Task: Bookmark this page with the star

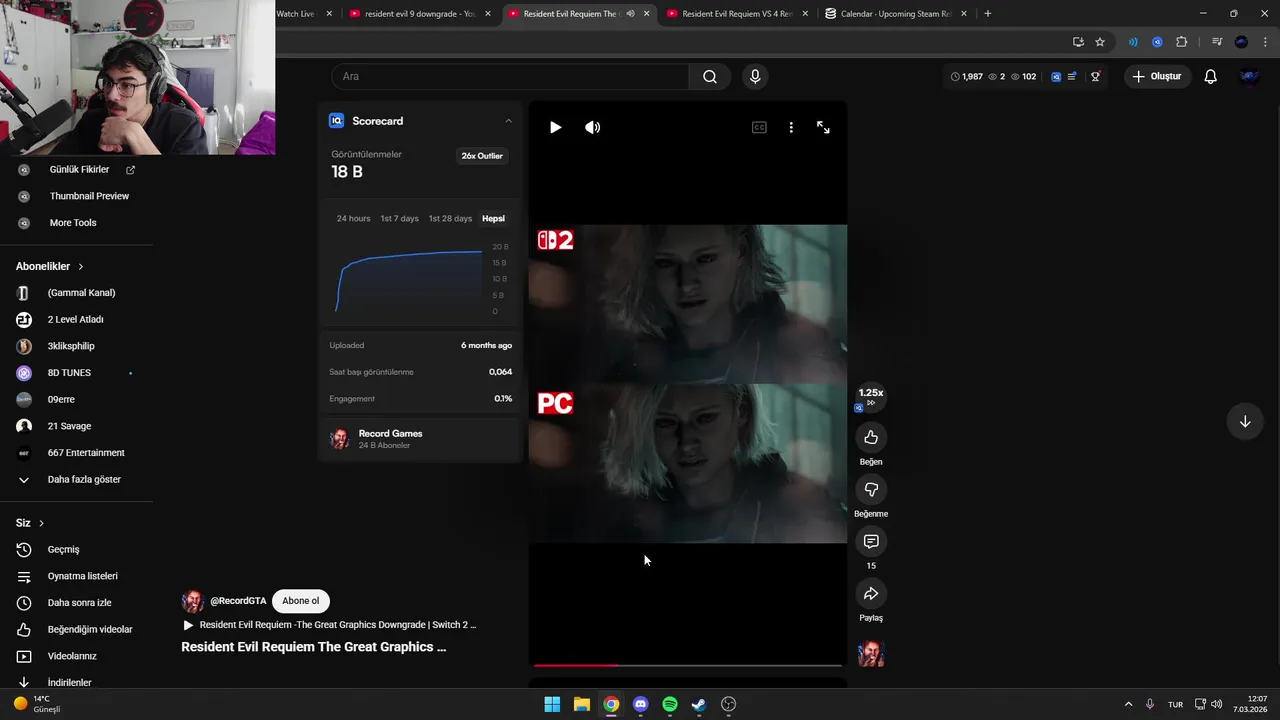Action: coord(1100,42)
